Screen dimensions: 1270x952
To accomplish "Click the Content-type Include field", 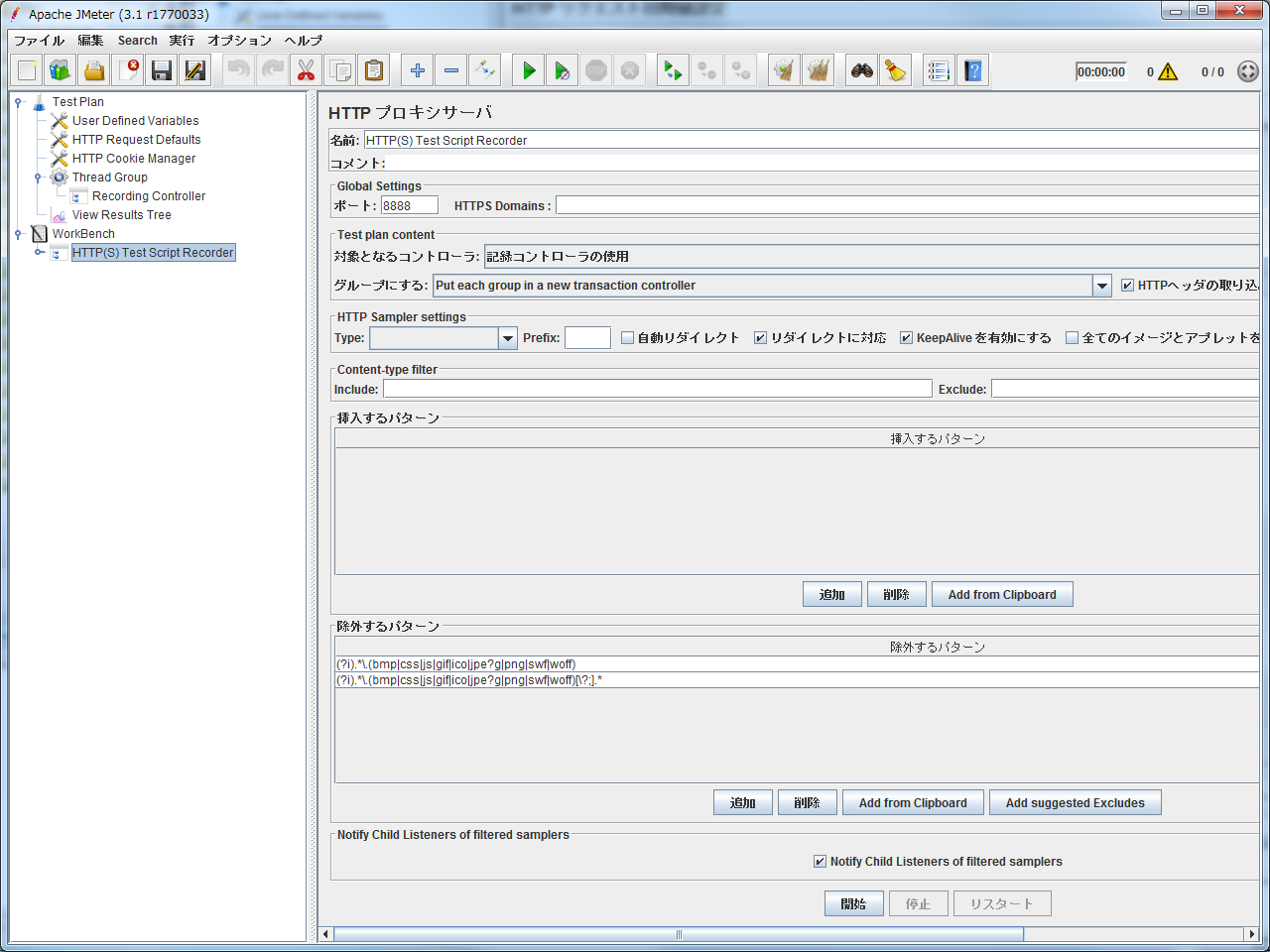I will (x=657, y=390).
